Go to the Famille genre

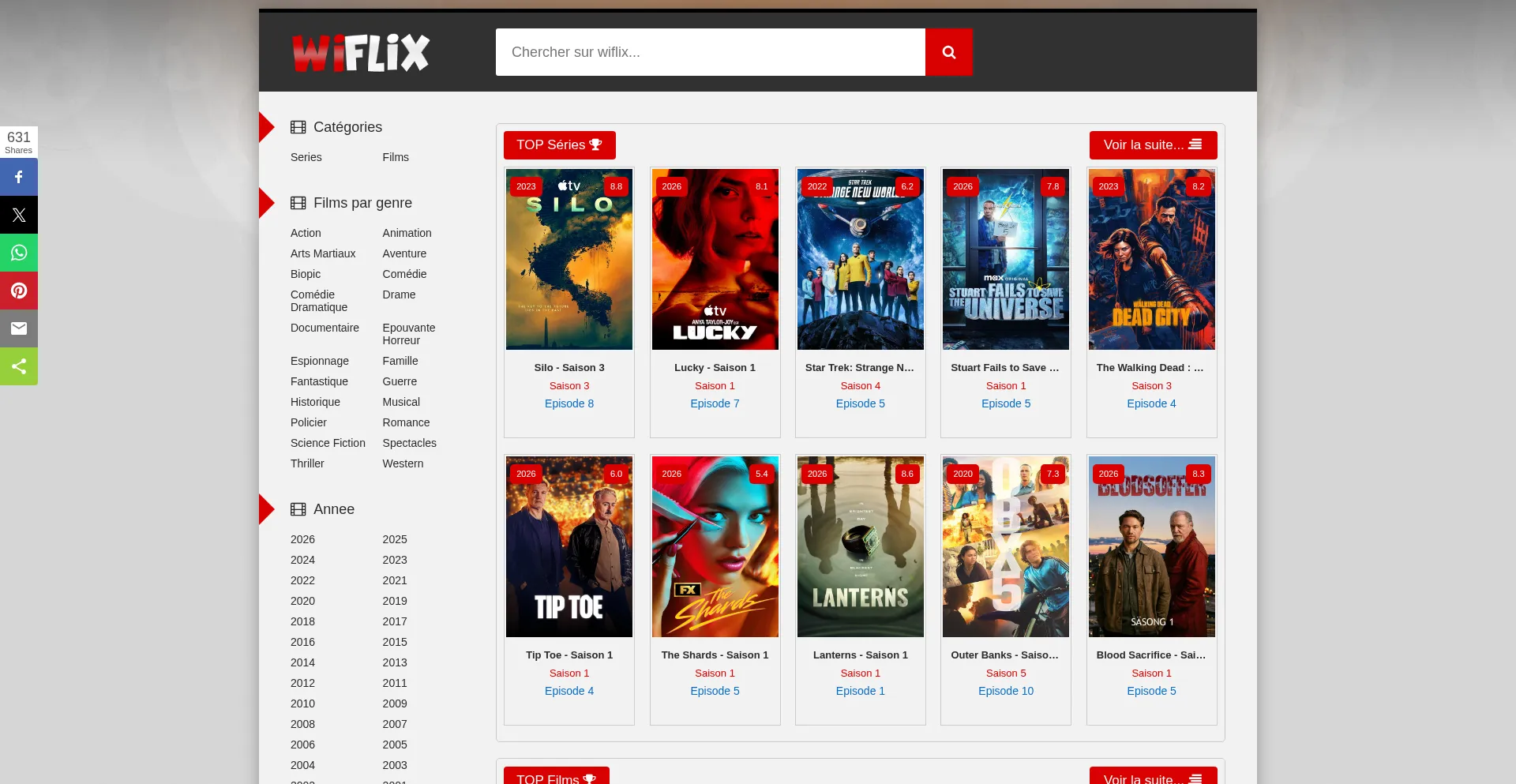click(400, 361)
